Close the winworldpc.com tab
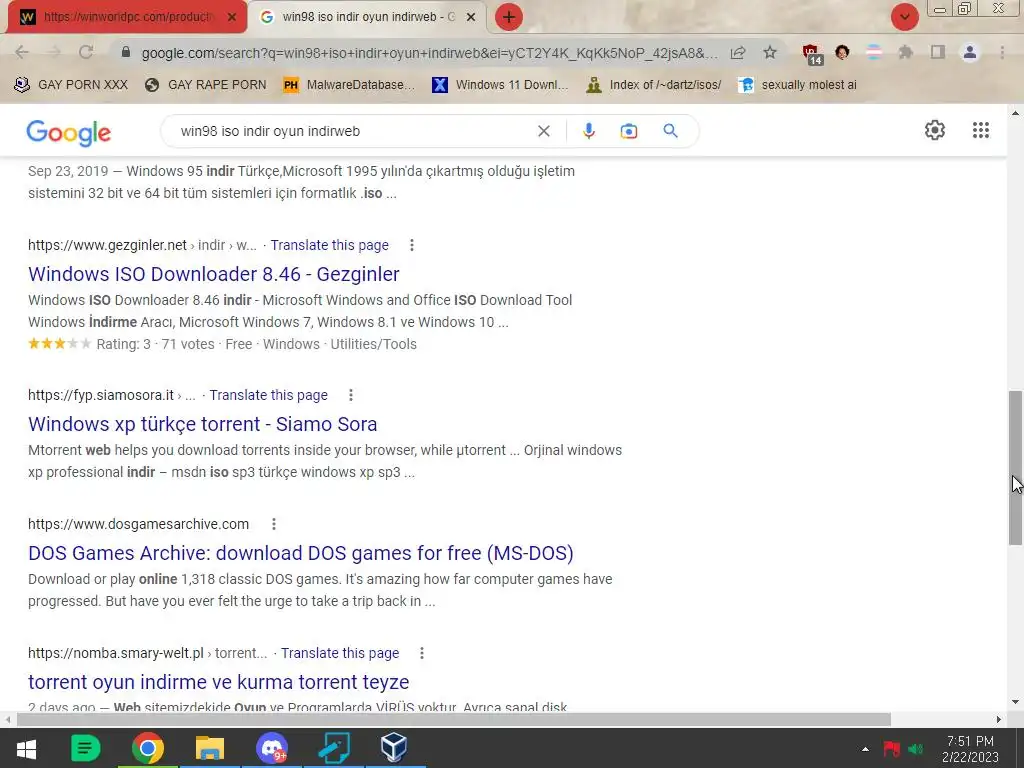 (232, 17)
